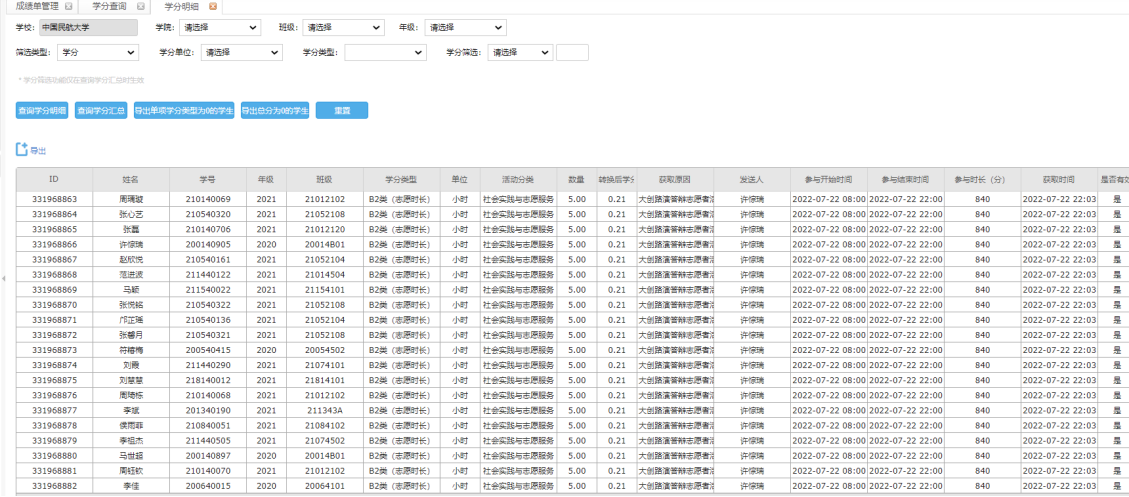Click the 导出 export icon
The height and width of the screenshot is (497, 1129).
pos(22,150)
